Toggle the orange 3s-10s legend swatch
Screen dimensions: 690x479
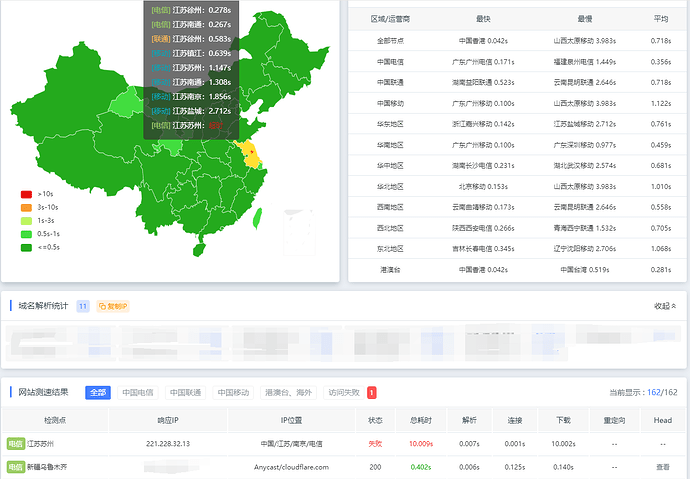click(x=26, y=208)
